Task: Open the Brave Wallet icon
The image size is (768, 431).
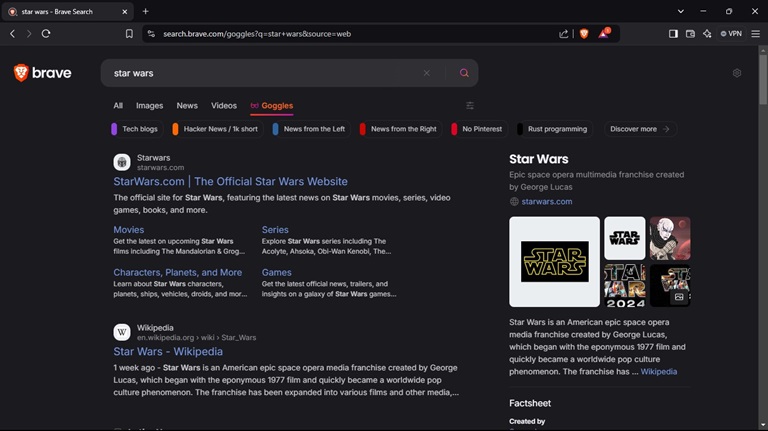Action: click(x=690, y=33)
